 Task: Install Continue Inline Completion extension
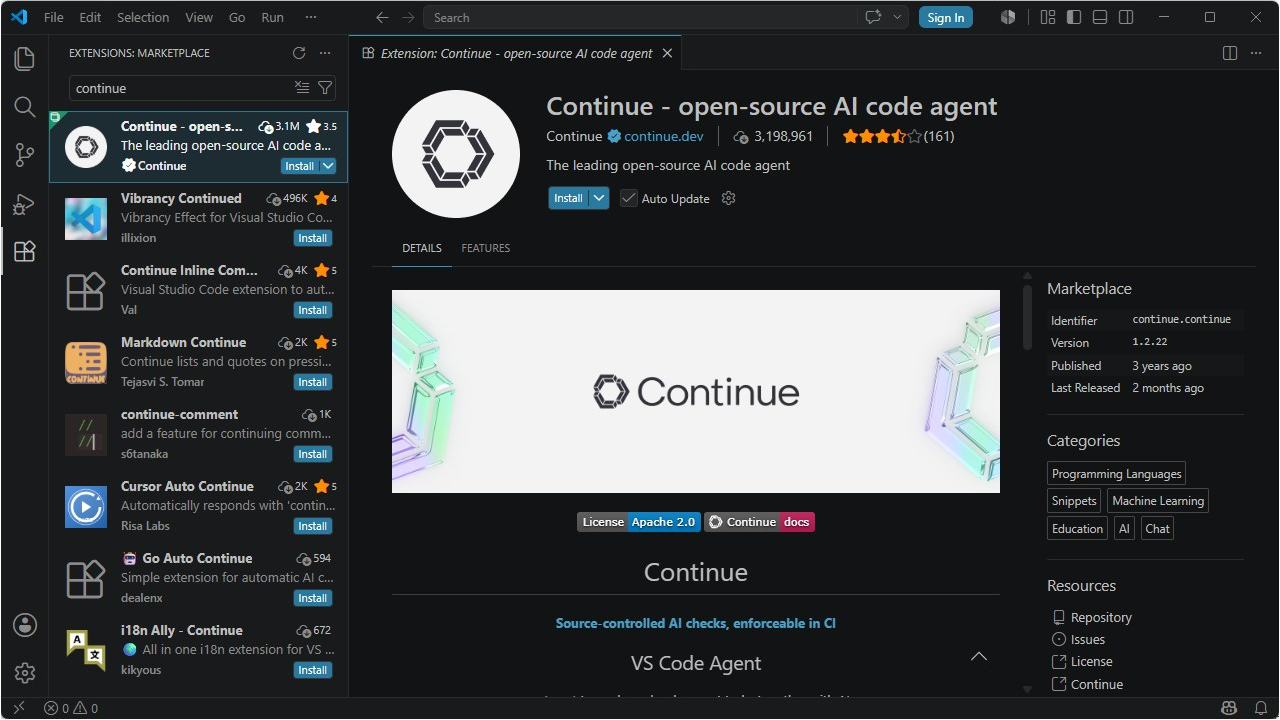[313, 310]
